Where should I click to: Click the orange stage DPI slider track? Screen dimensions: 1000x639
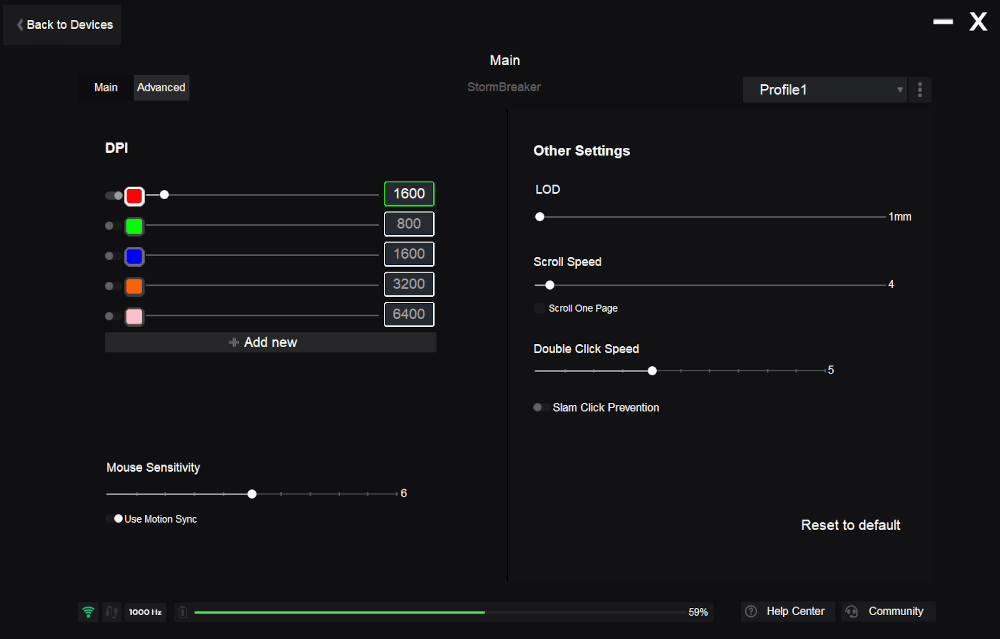262,285
